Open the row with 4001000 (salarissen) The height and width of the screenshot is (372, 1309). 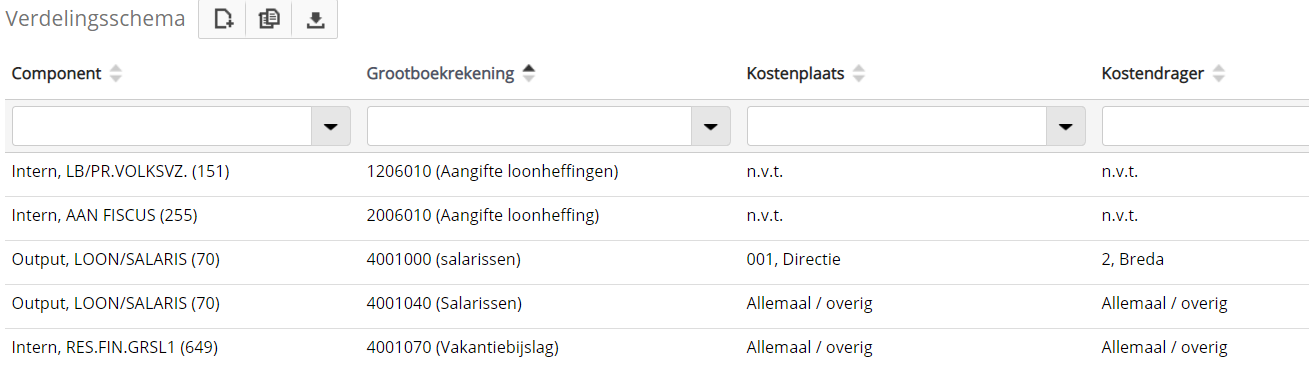[654, 260]
